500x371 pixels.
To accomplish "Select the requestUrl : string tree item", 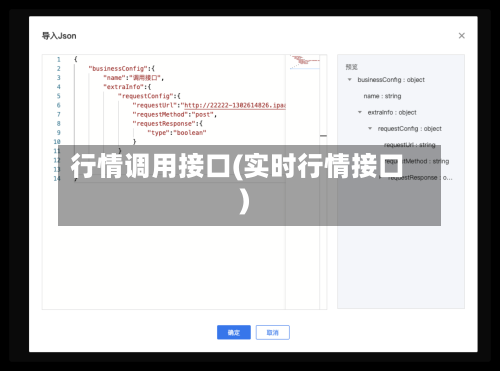I will pos(410,145).
